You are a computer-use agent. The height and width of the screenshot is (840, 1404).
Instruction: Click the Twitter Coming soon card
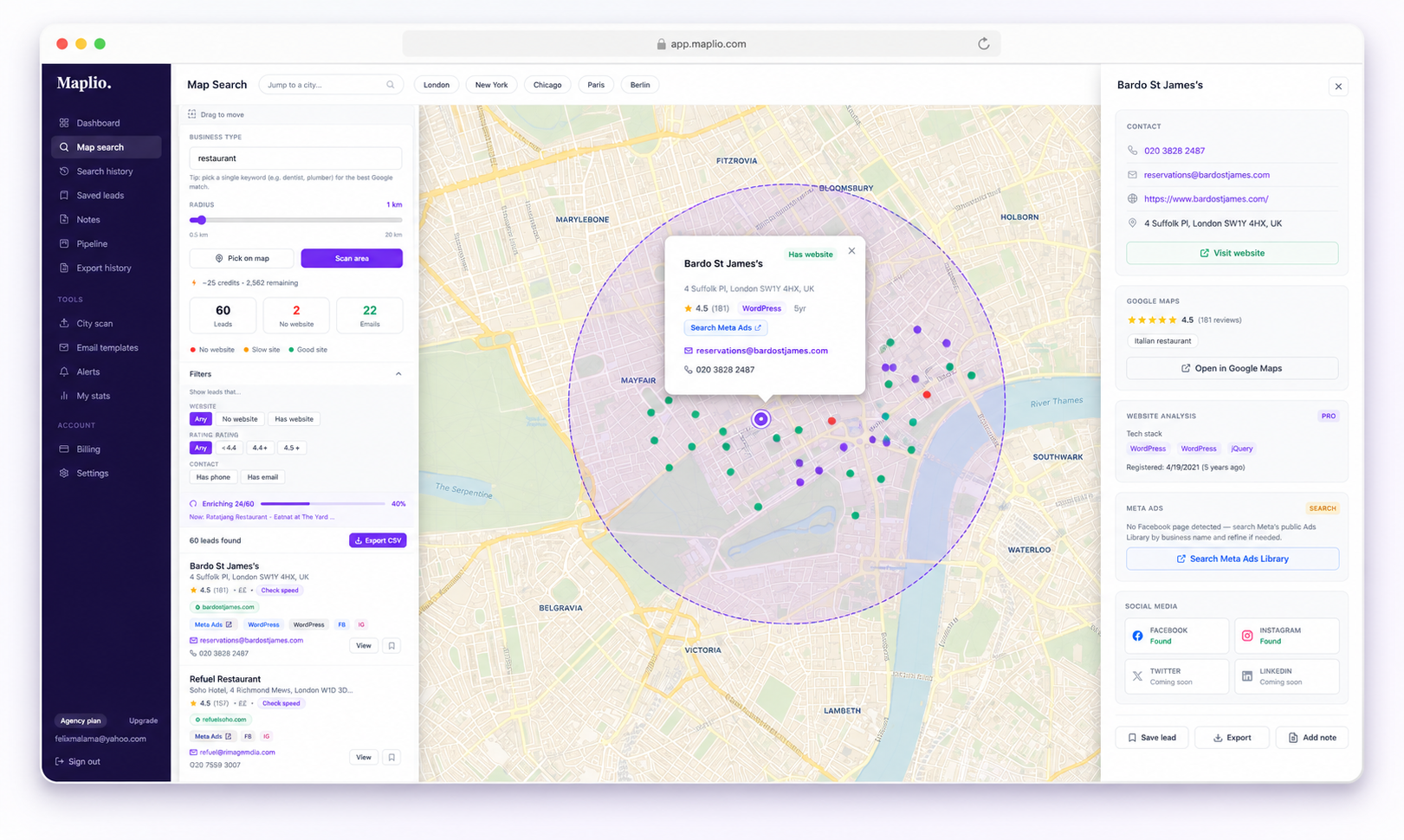tap(1177, 676)
